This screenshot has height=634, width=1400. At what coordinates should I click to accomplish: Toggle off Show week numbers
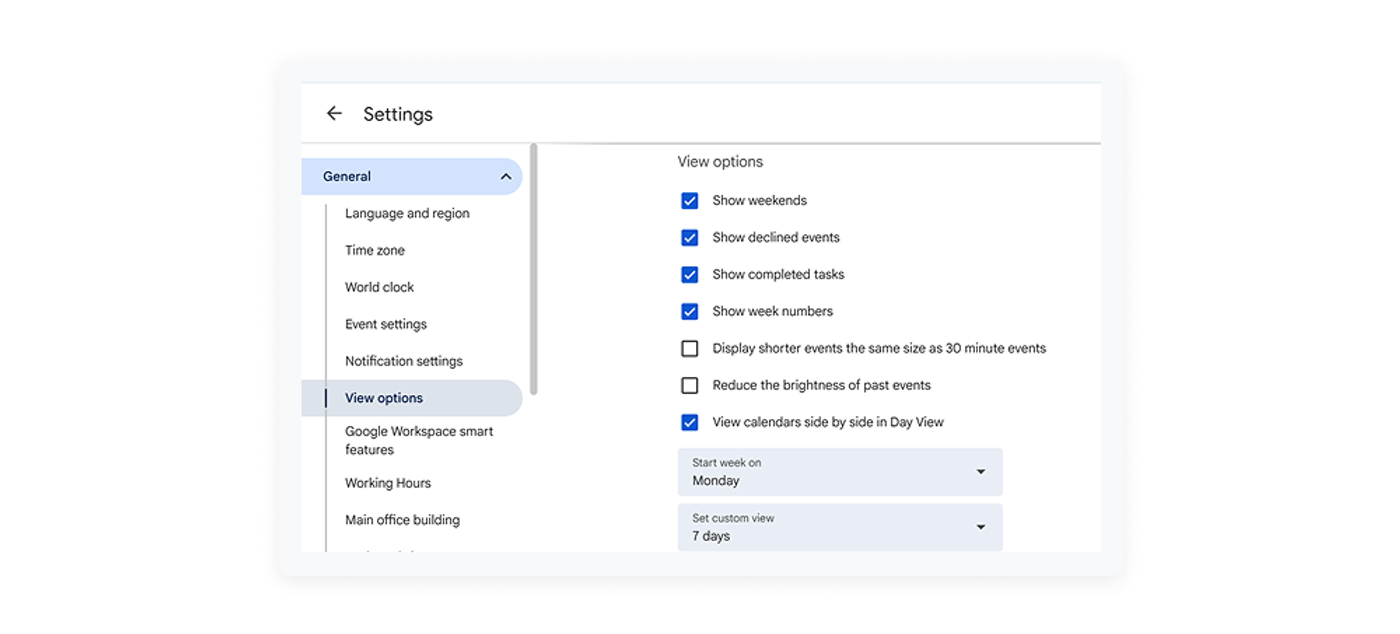pyautogui.click(x=690, y=311)
